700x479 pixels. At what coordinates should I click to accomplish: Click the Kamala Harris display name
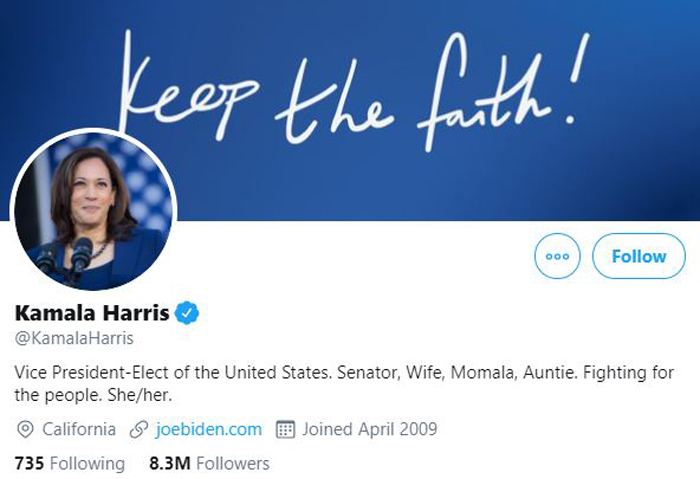click(x=92, y=313)
